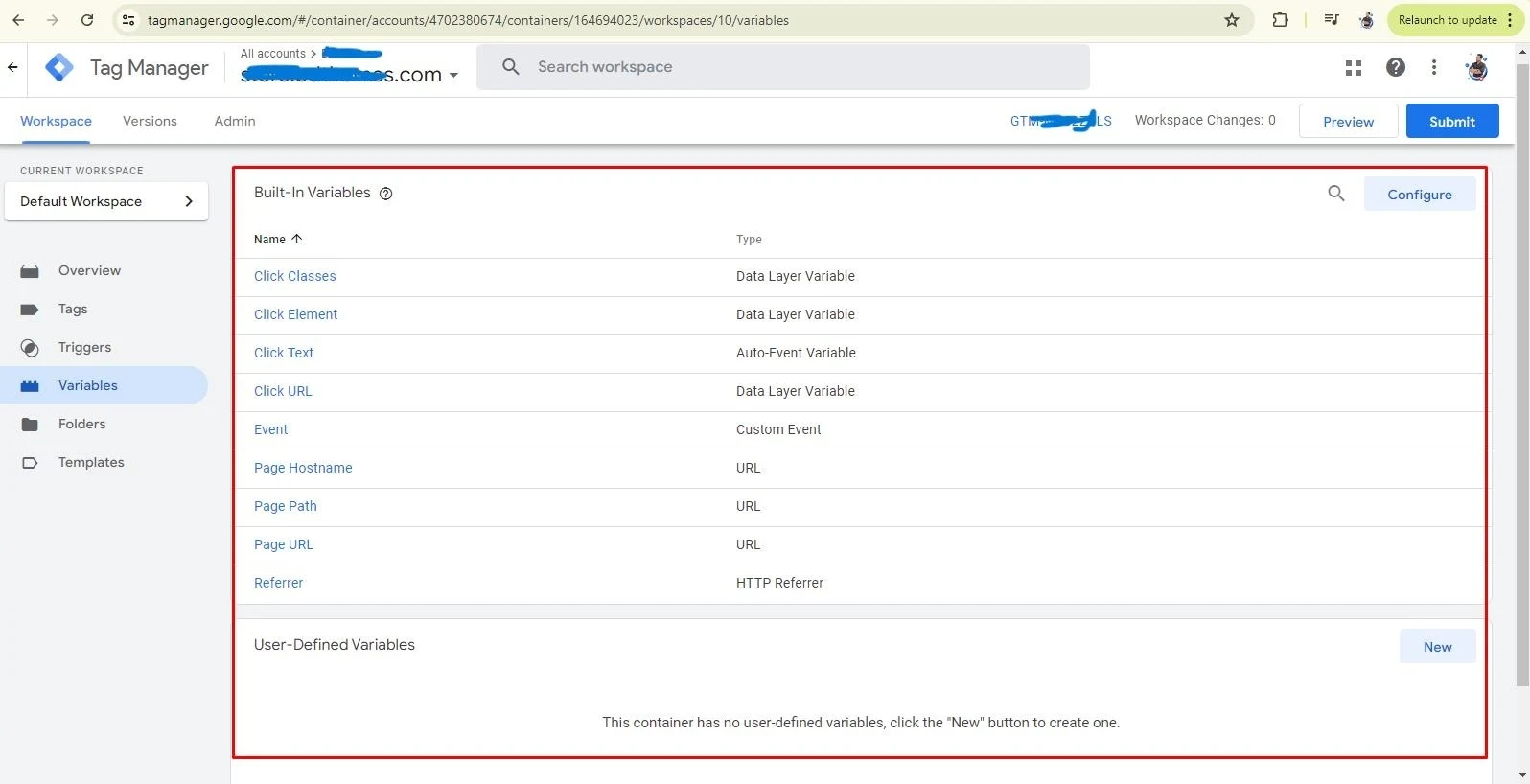Select Variables in the sidebar
Image resolution: width=1530 pixels, height=784 pixels.
click(x=104, y=385)
